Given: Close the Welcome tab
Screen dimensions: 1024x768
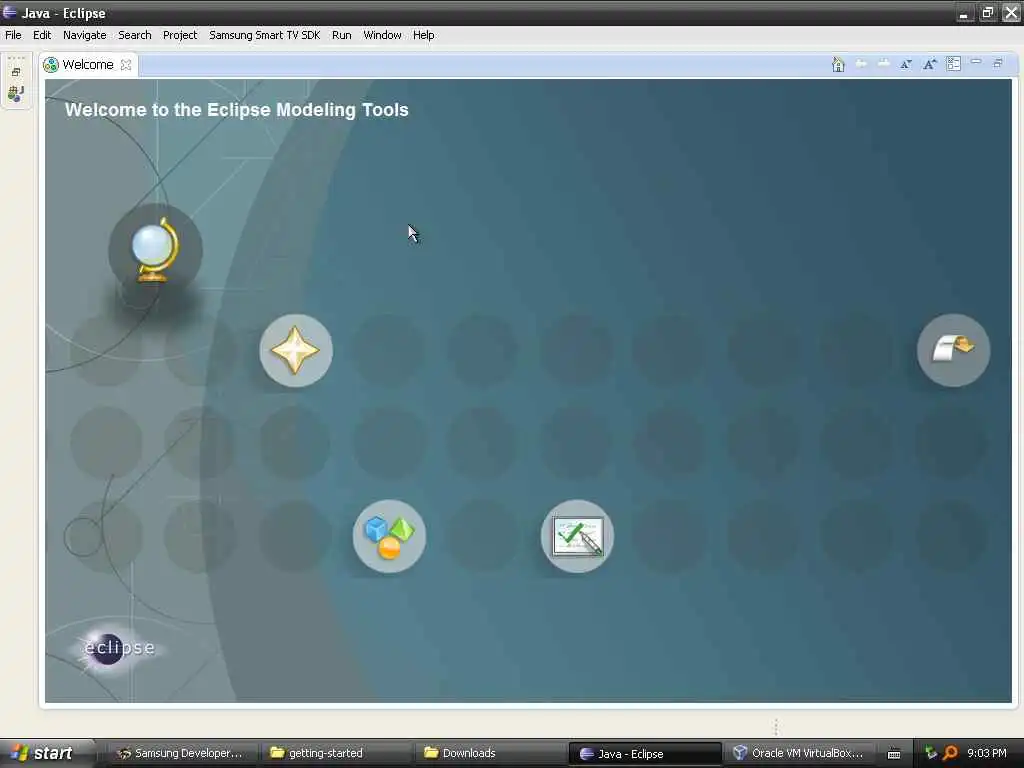Looking at the screenshot, I should click(126, 65).
